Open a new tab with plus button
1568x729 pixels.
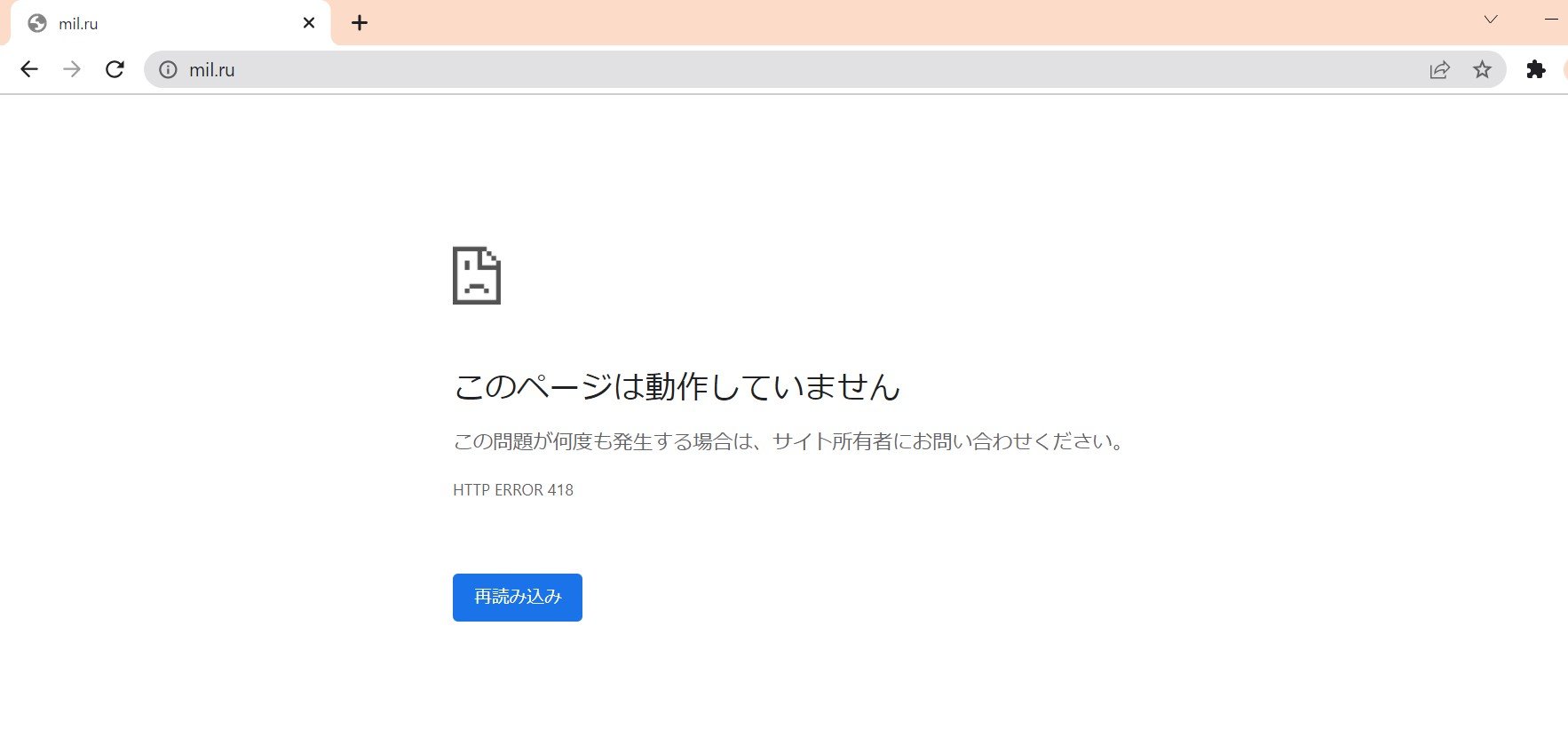pos(360,23)
